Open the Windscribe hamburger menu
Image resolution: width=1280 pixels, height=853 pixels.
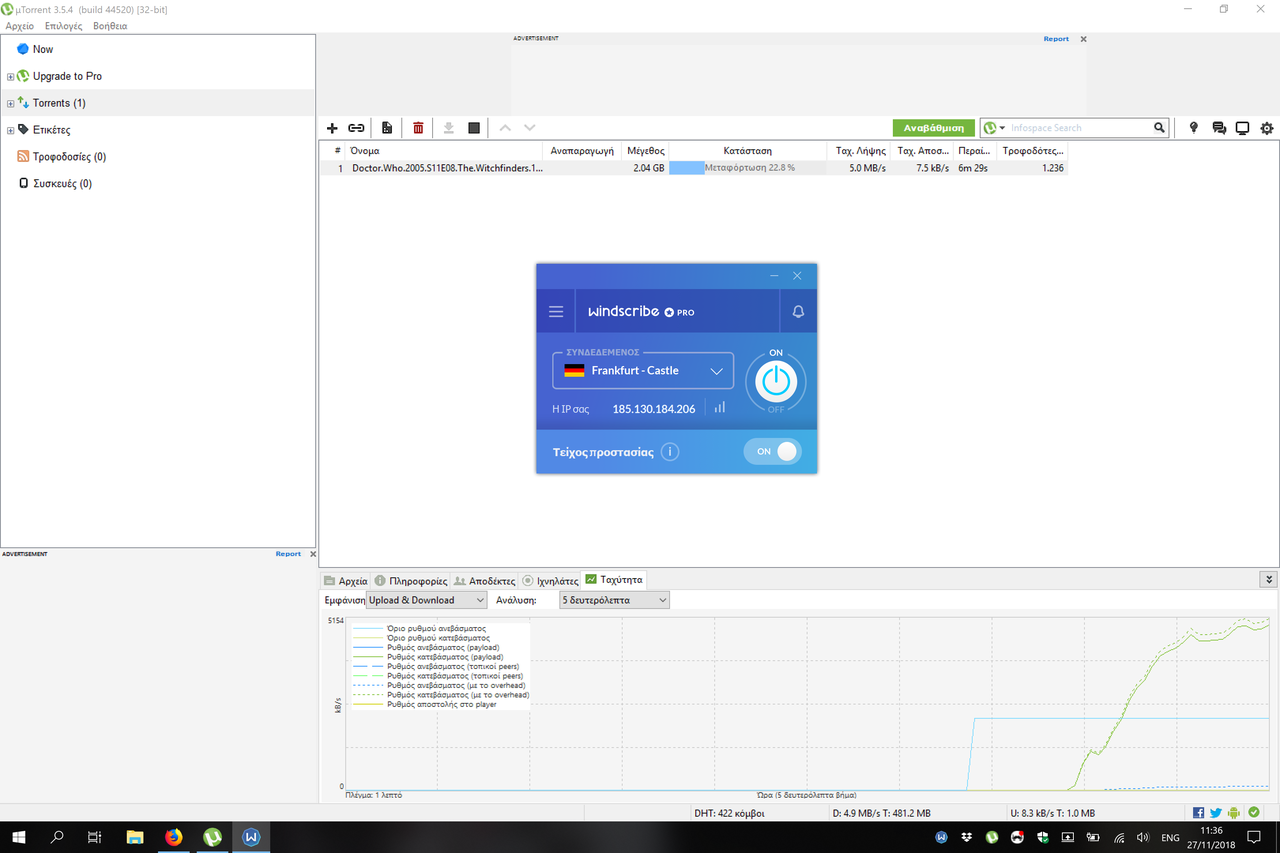tap(556, 312)
